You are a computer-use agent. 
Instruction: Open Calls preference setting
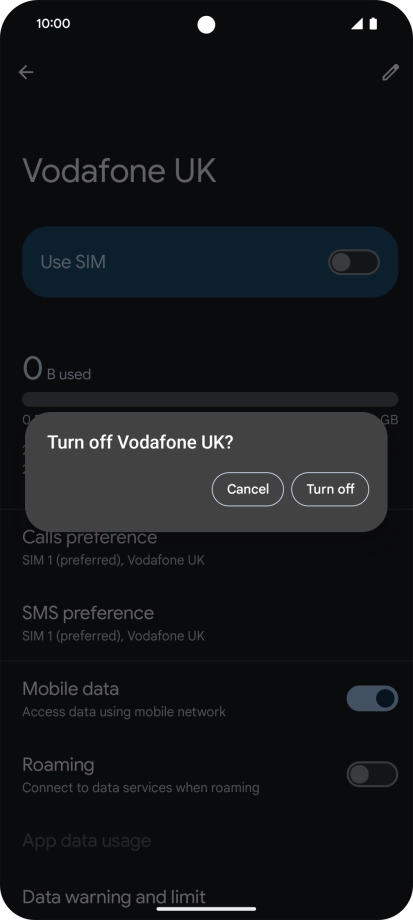click(x=206, y=547)
